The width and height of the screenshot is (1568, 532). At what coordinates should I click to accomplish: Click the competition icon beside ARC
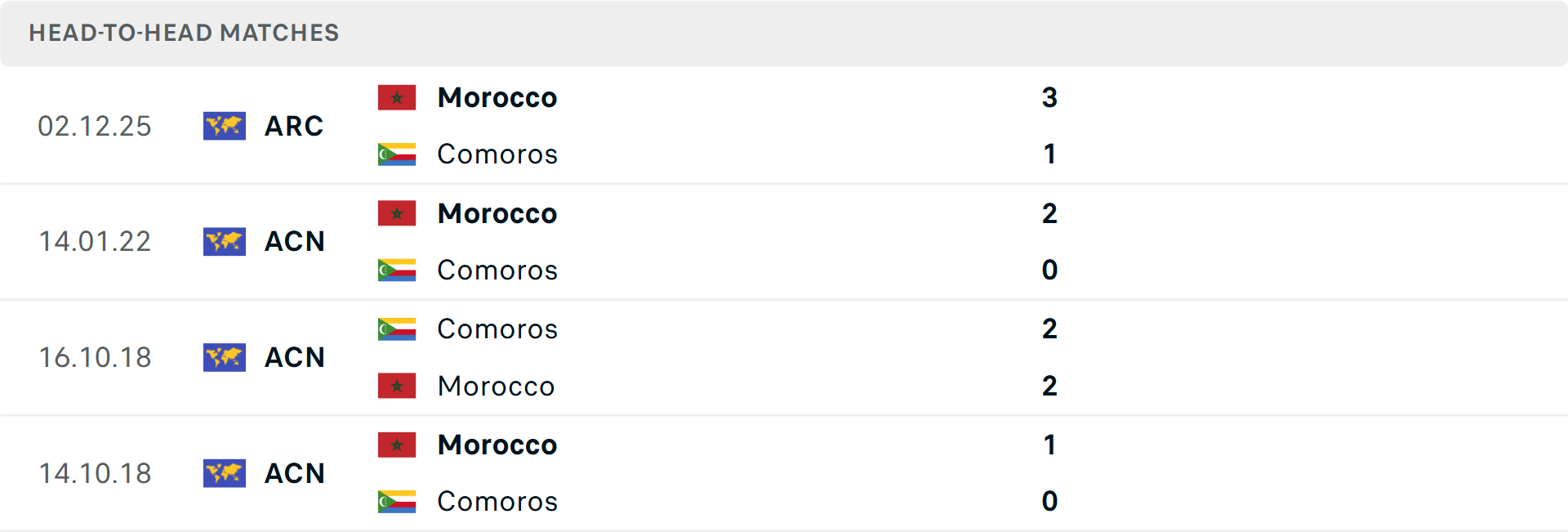pyautogui.click(x=225, y=126)
